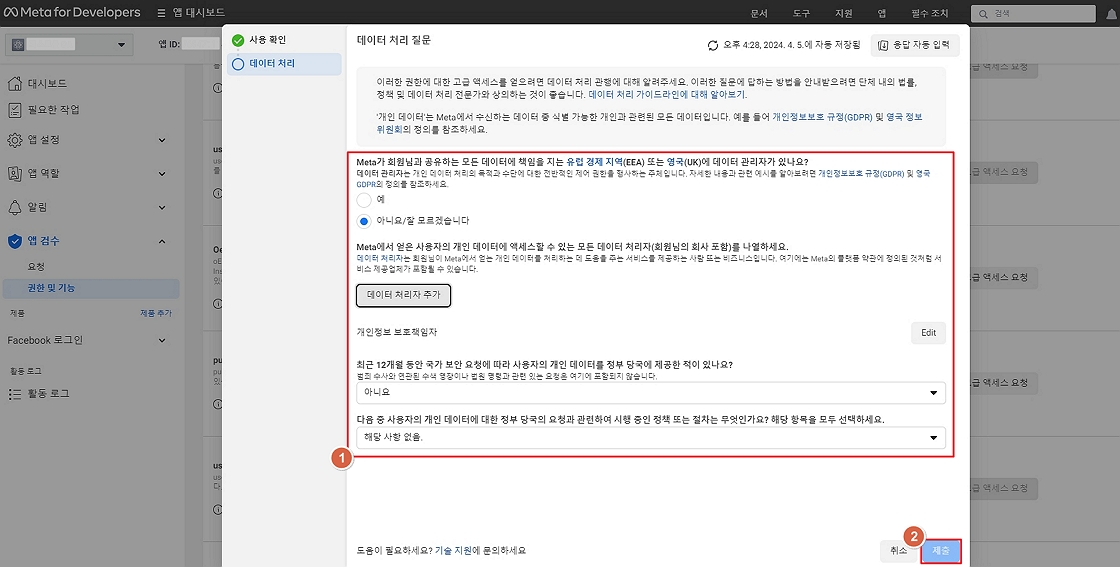Click the 알림 bell icon in sidebar
Screen dimensions: 1120x567
click(x=14, y=207)
